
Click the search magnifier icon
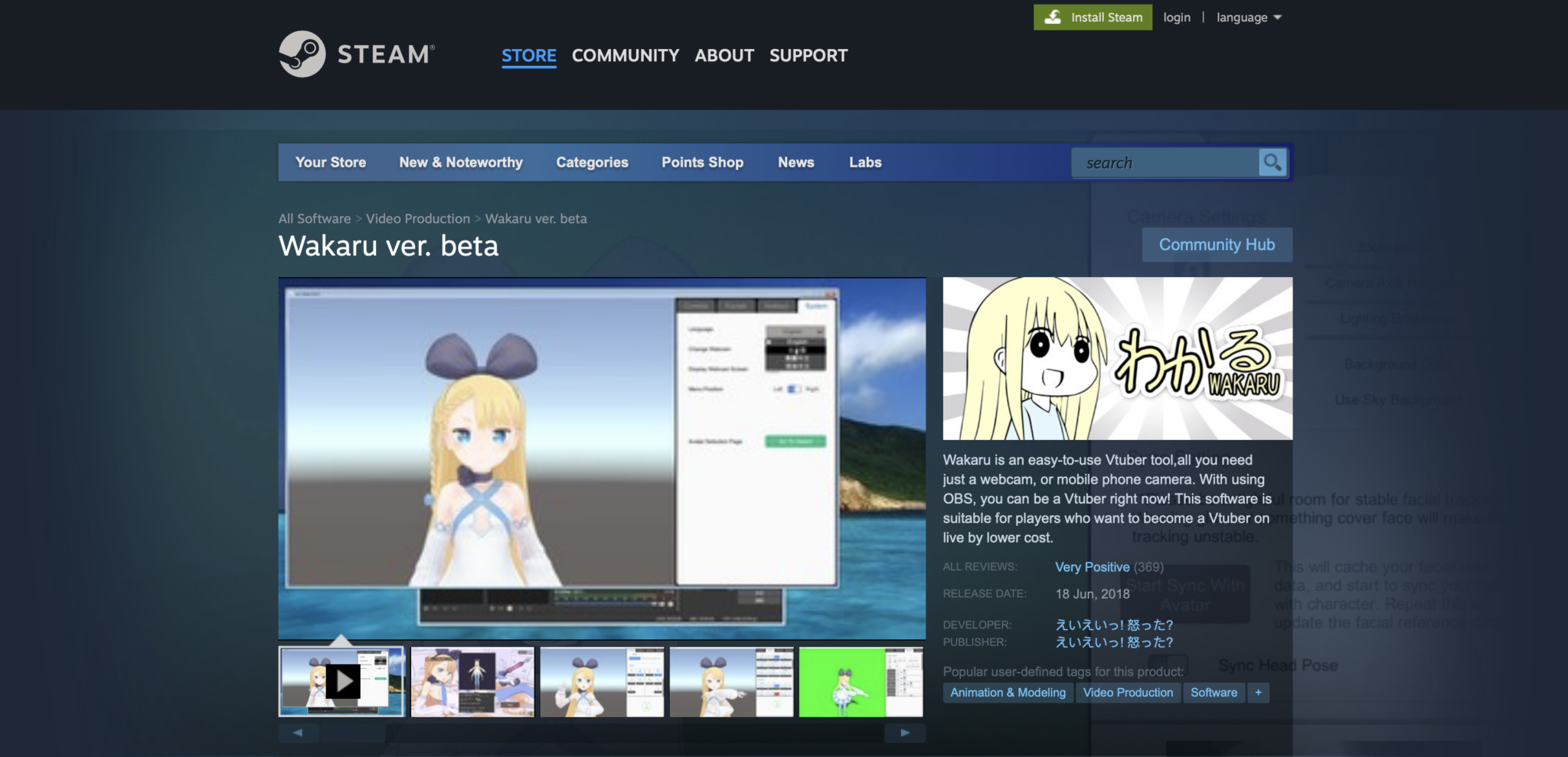click(1271, 162)
